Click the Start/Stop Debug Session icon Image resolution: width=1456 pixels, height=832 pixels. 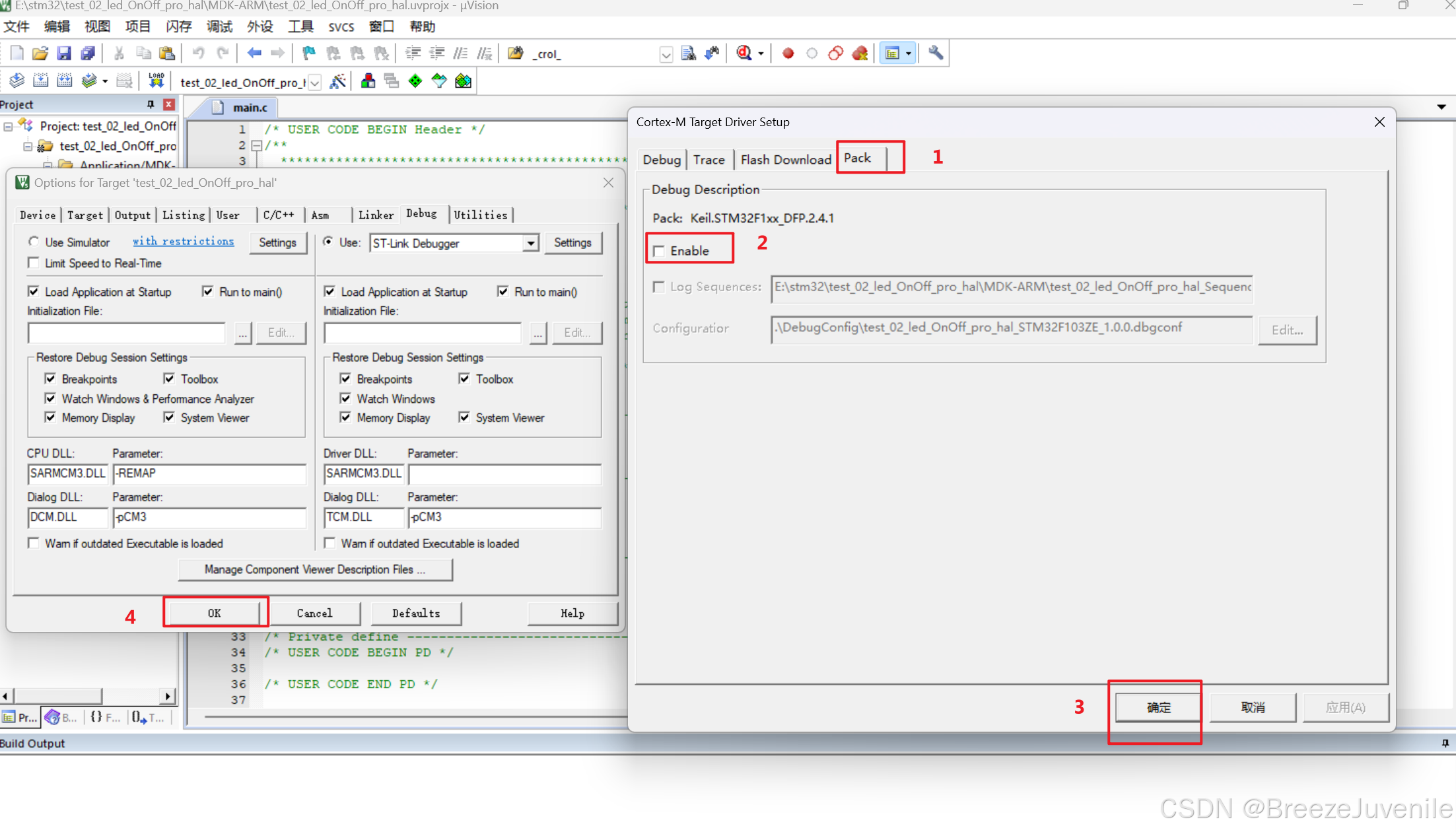(x=744, y=53)
